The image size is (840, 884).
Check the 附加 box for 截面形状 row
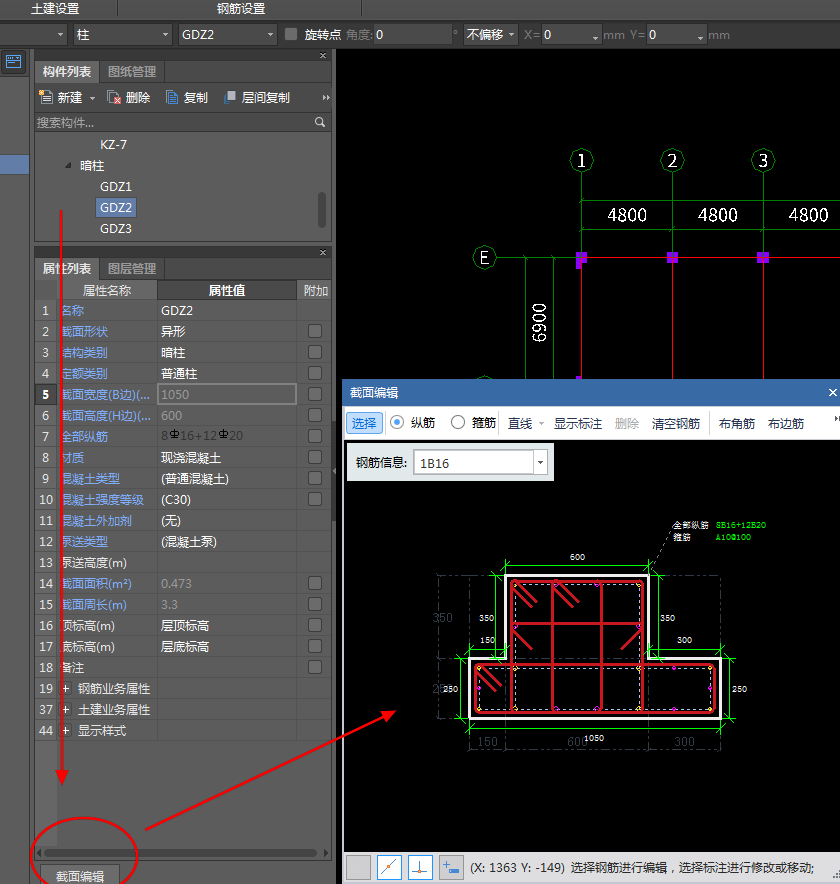click(x=315, y=331)
